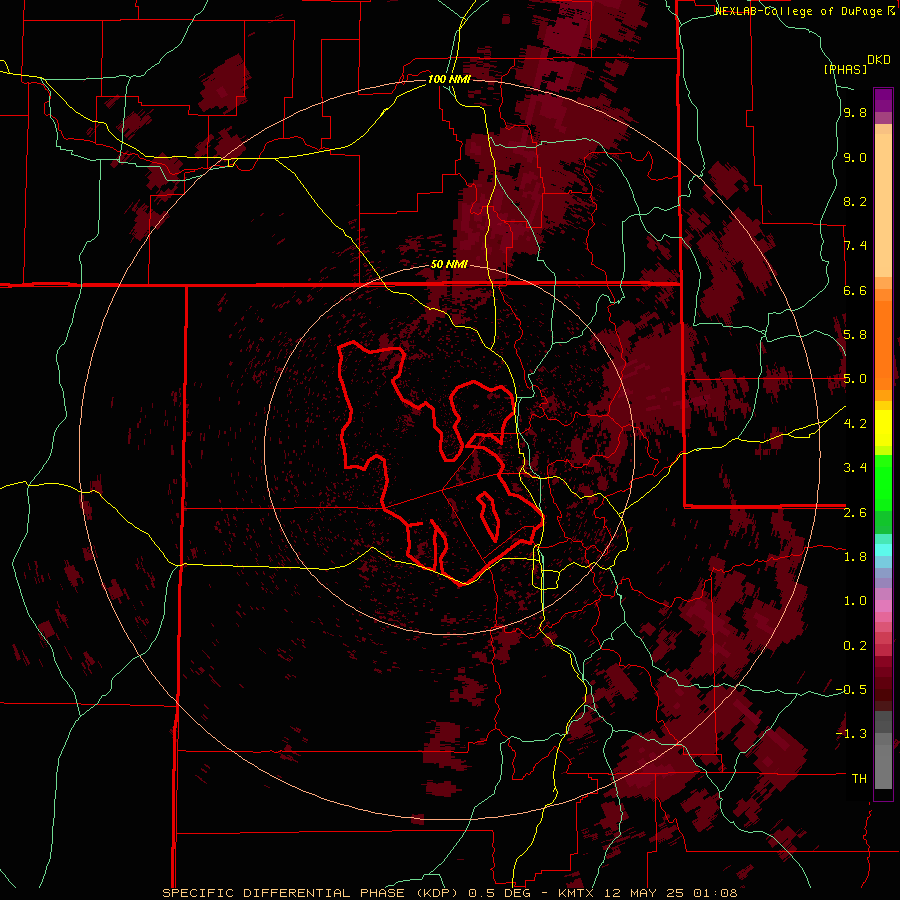This screenshot has width=900, height=900.
Task: Click the 4.2 scale value
Action: (855, 424)
